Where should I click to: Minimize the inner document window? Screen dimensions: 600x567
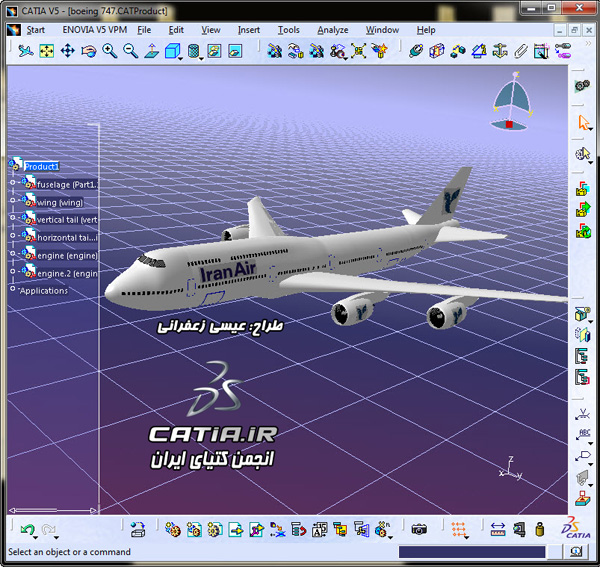click(x=560, y=30)
